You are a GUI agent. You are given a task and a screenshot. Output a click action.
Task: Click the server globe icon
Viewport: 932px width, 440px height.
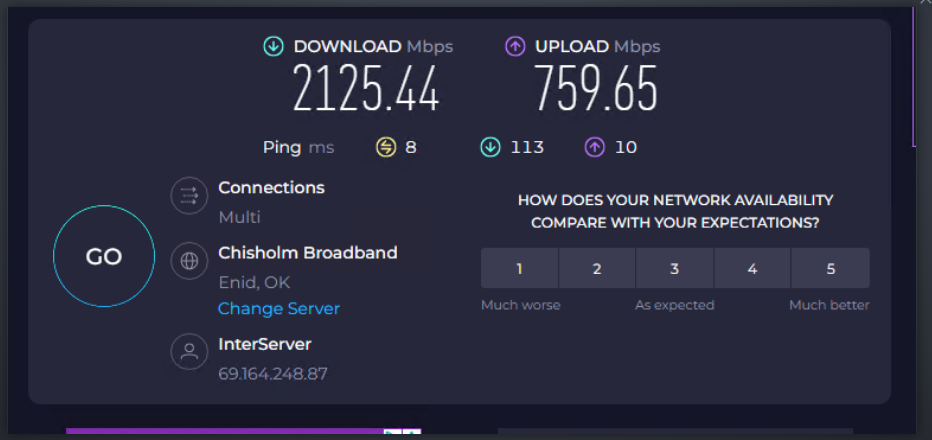point(188,262)
